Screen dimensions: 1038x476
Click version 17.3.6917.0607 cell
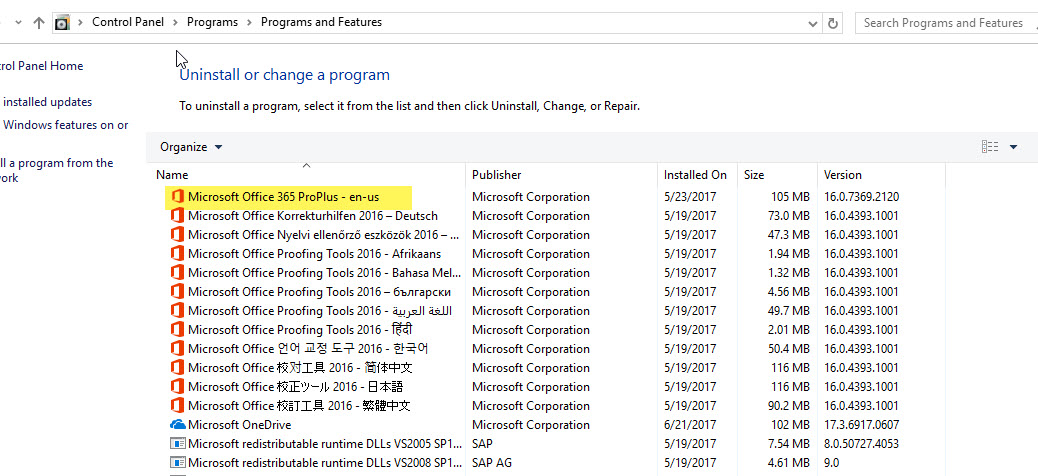(x=861, y=425)
